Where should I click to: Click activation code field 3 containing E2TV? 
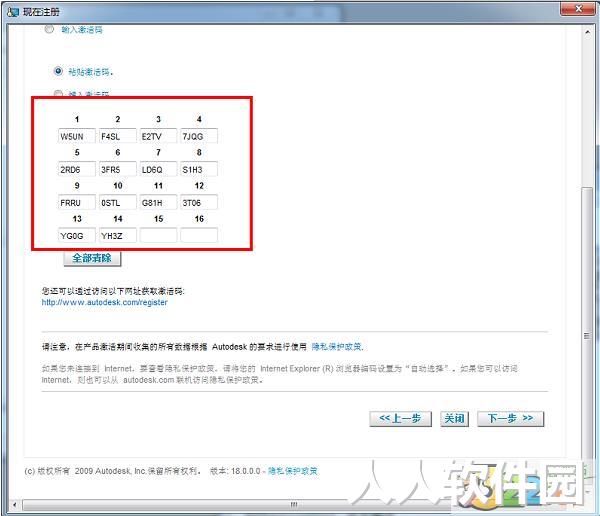158,136
